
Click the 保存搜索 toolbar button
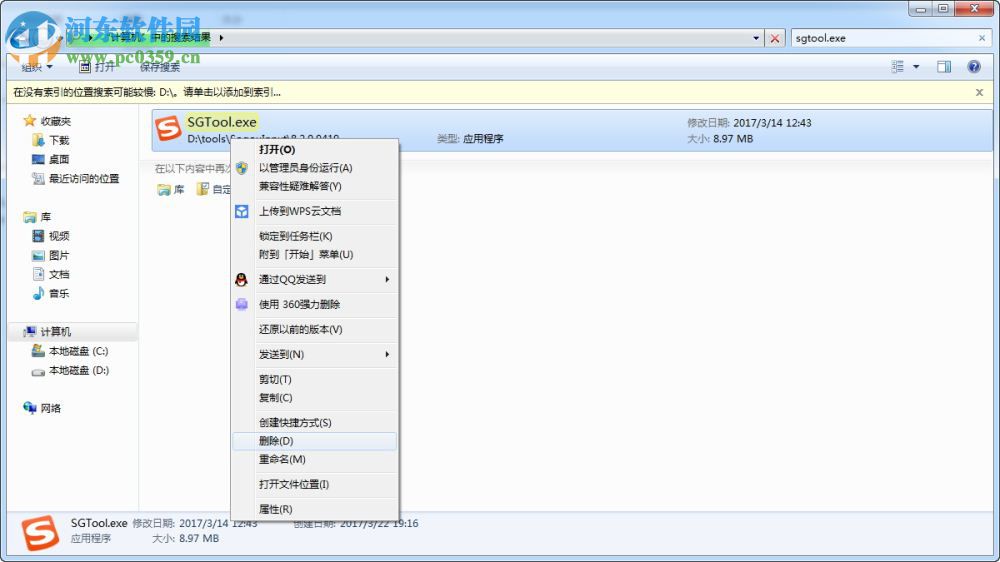[x=159, y=66]
